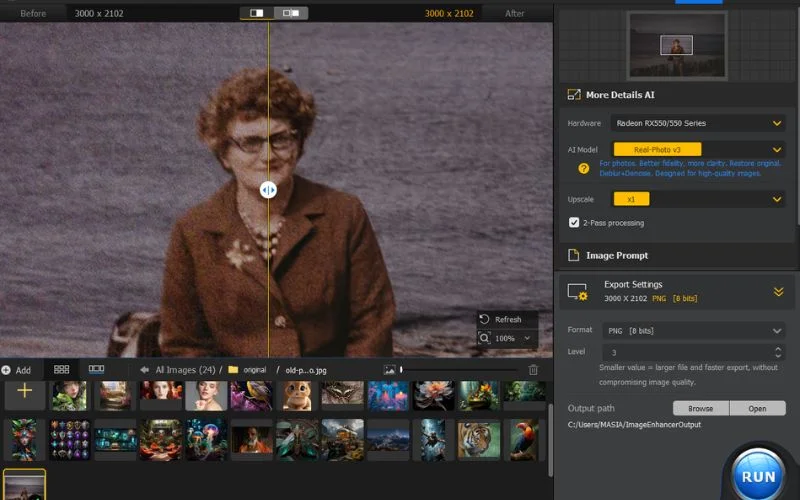Click the before/after divider handle
The height and width of the screenshot is (500, 800).
(x=268, y=189)
